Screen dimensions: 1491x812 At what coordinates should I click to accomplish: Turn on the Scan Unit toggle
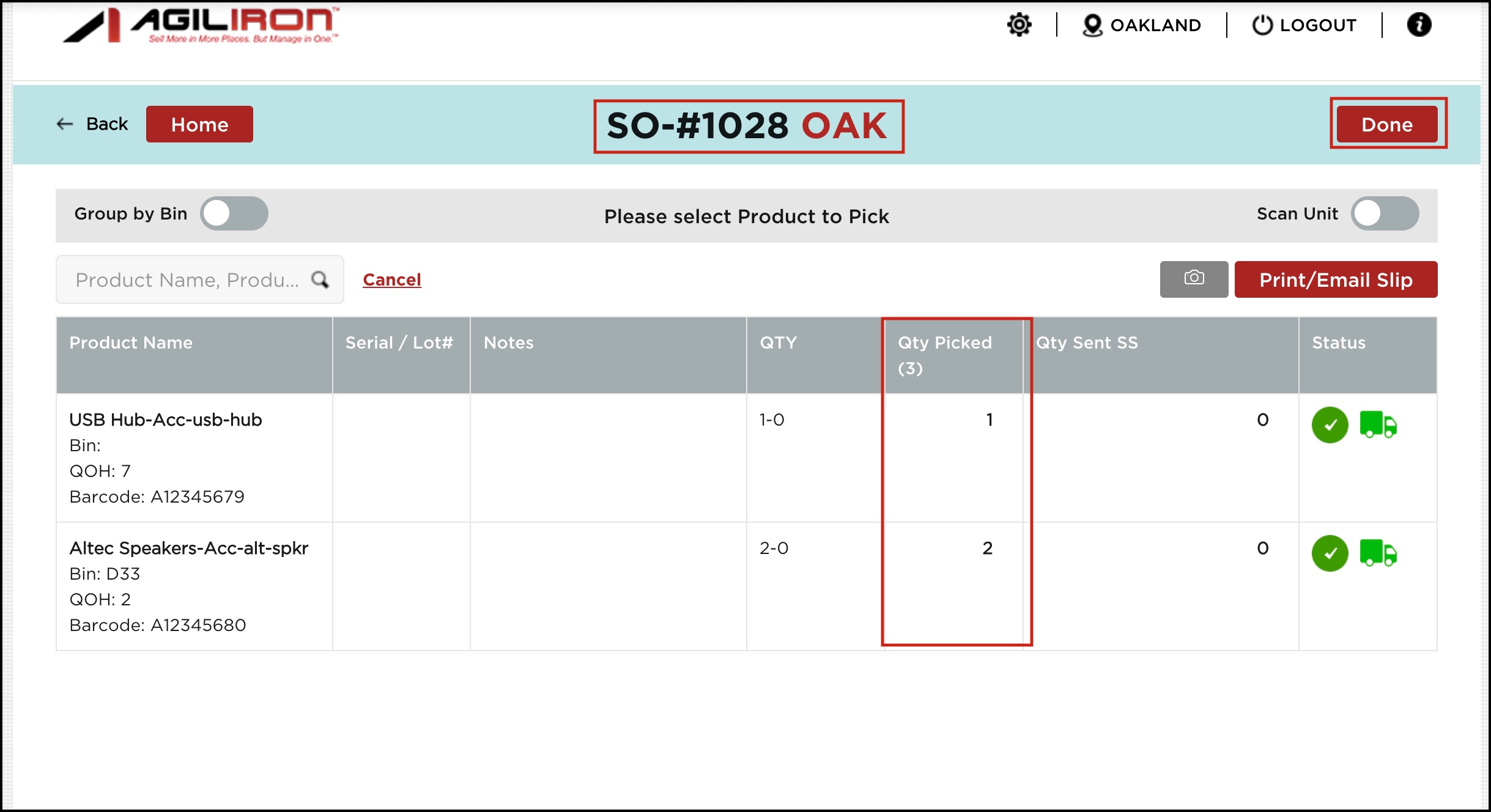pyautogui.click(x=1384, y=213)
